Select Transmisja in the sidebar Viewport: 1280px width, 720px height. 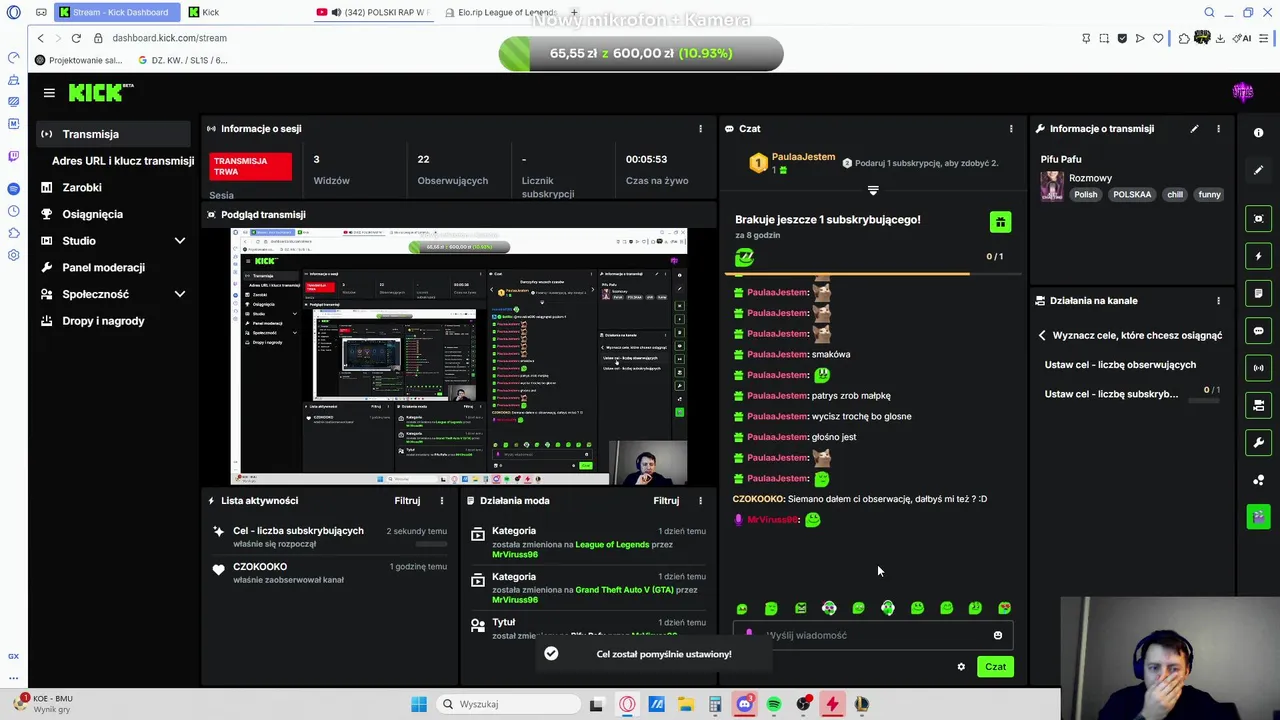coord(113,134)
